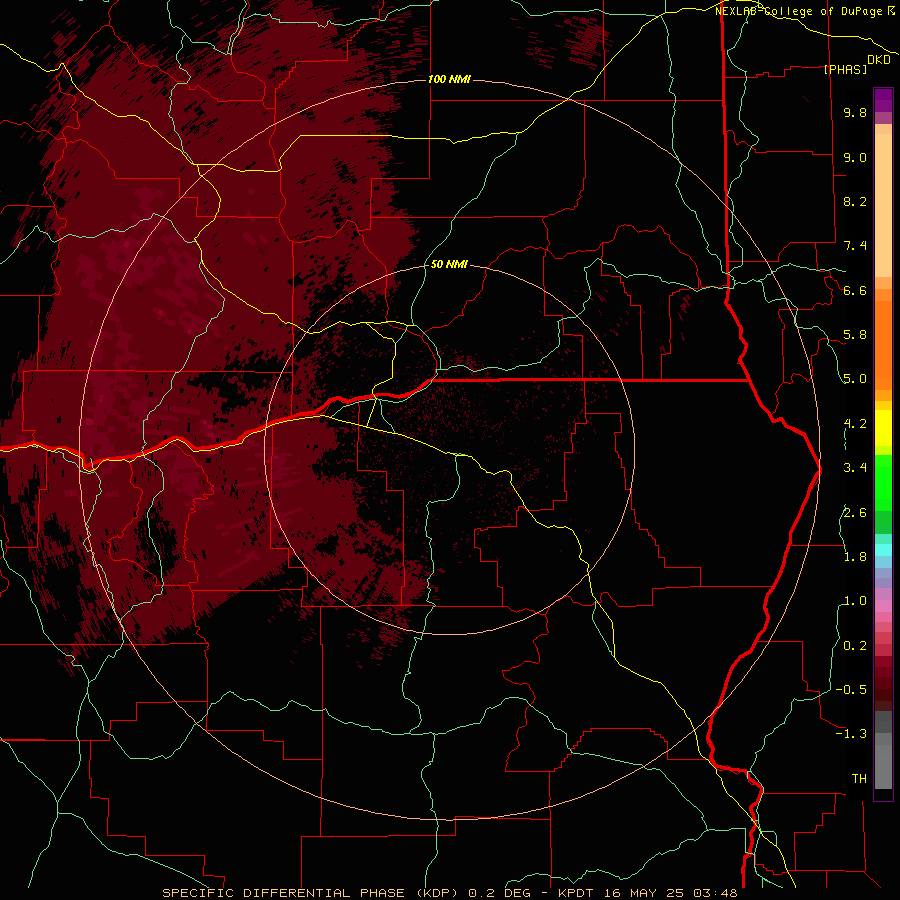The width and height of the screenshot is (900, 900).
Task: Select the 0.2 scale label
Action: tap(855, 646)
